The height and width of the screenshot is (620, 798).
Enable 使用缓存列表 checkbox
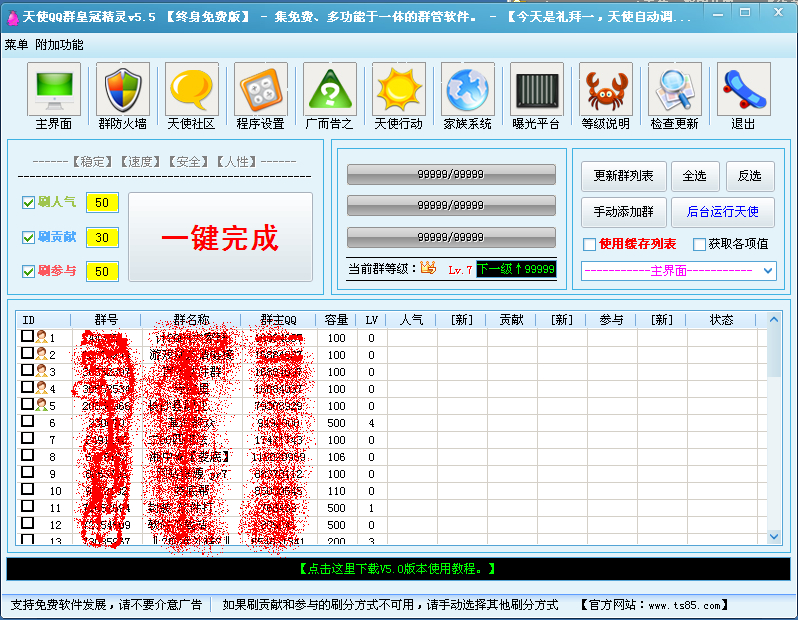pos(589,244)
